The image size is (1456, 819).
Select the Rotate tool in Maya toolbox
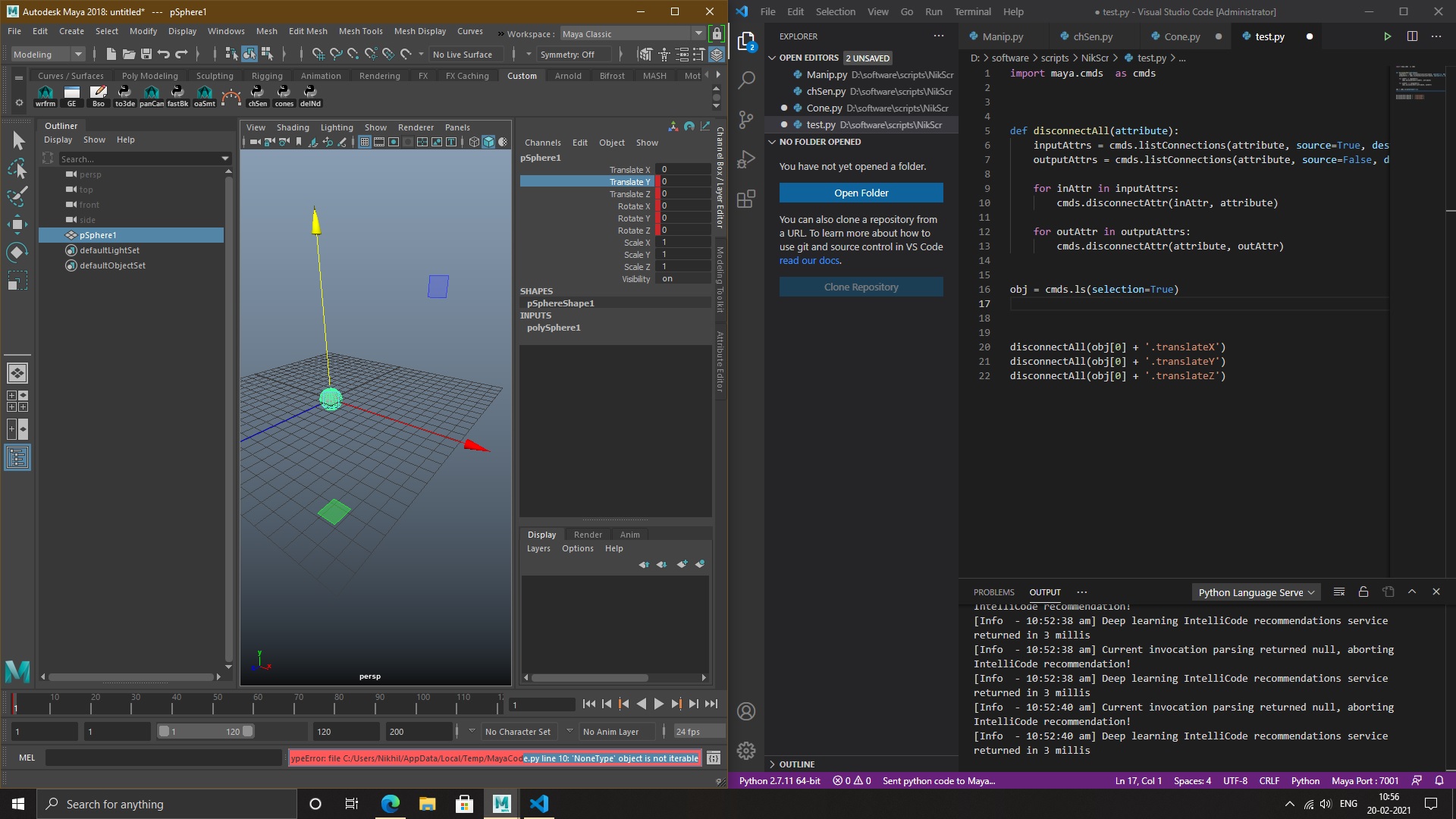[x=17, y=253]
